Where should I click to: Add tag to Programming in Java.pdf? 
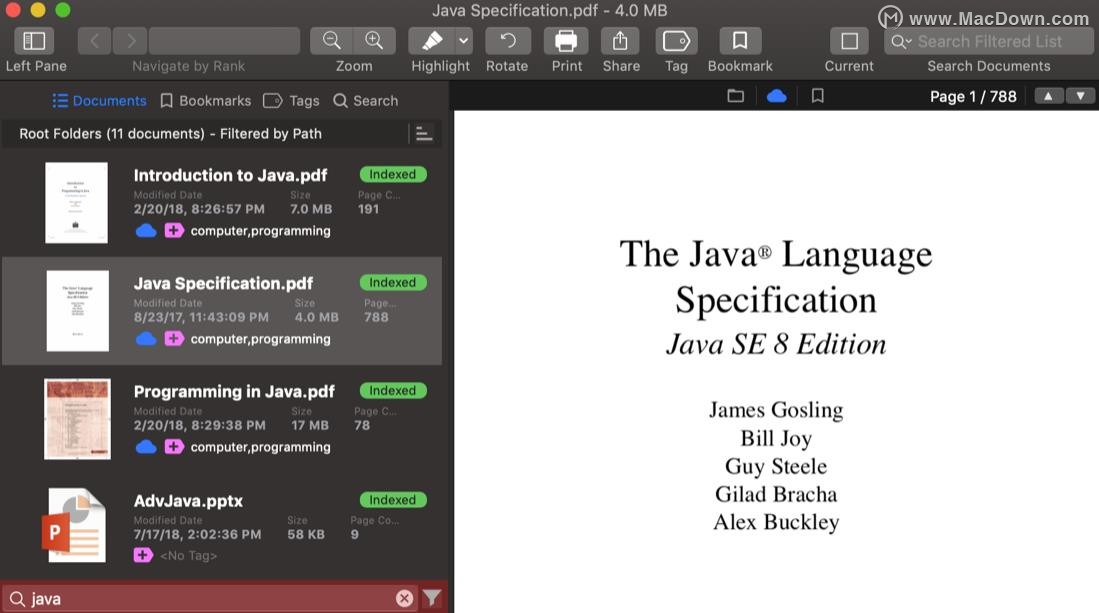[x=174, y=446]
